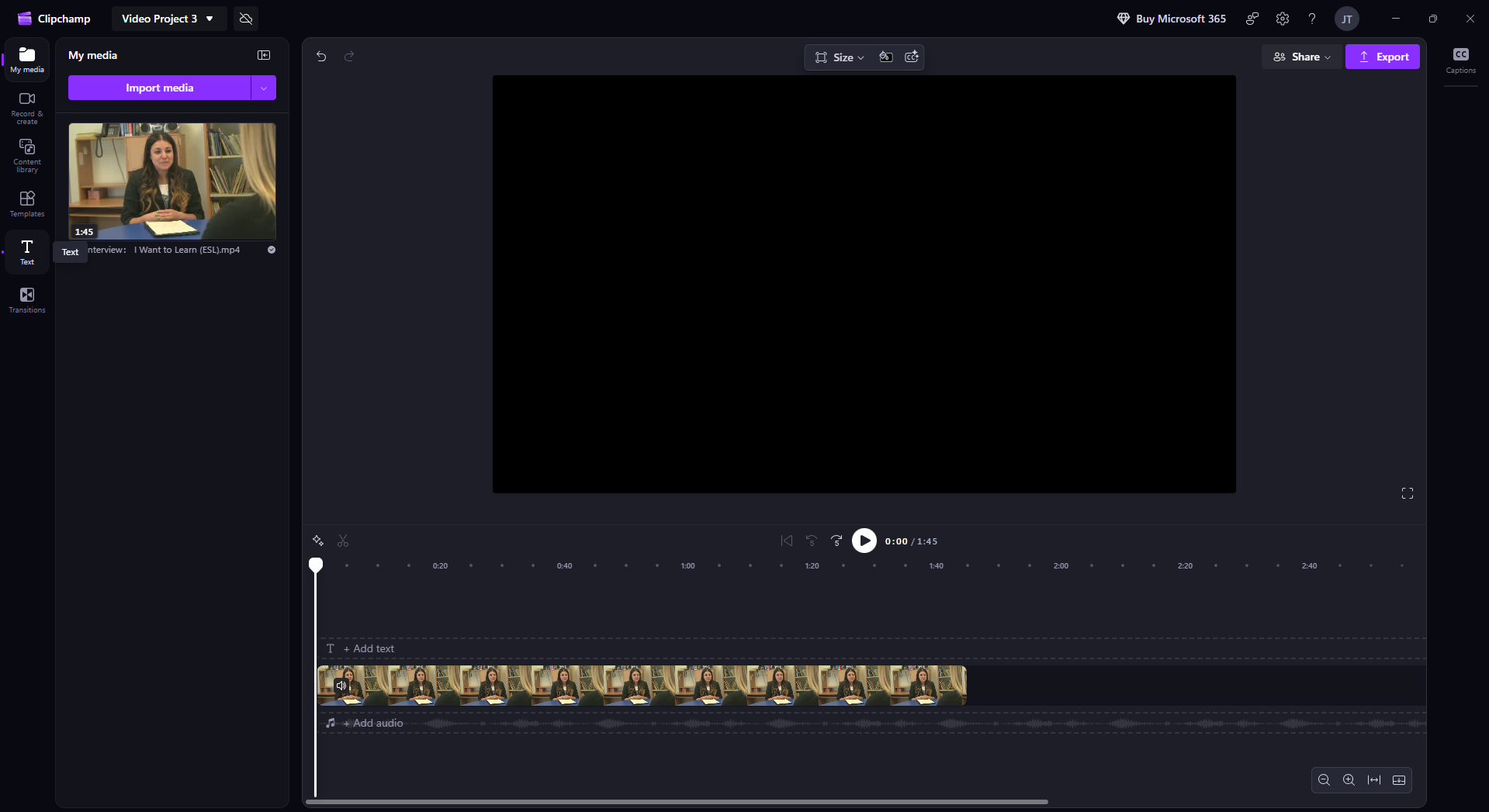
Task: Open the Templates sidebar panel
Action: coord(27,204)
